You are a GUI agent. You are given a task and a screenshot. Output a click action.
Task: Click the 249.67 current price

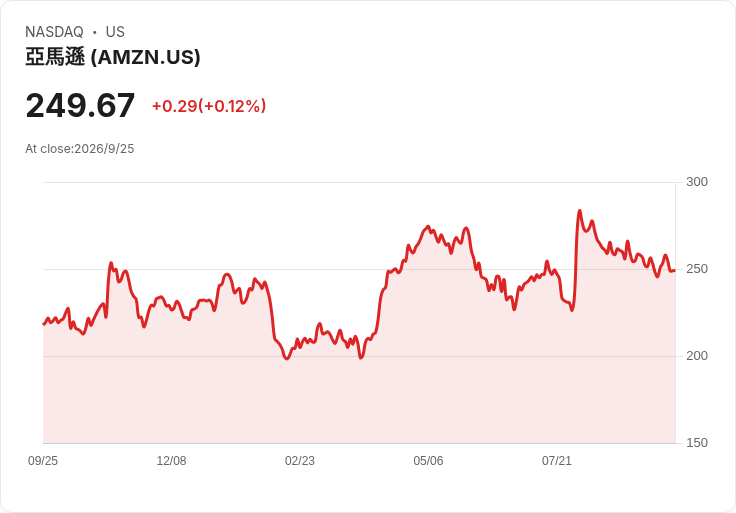80,106
